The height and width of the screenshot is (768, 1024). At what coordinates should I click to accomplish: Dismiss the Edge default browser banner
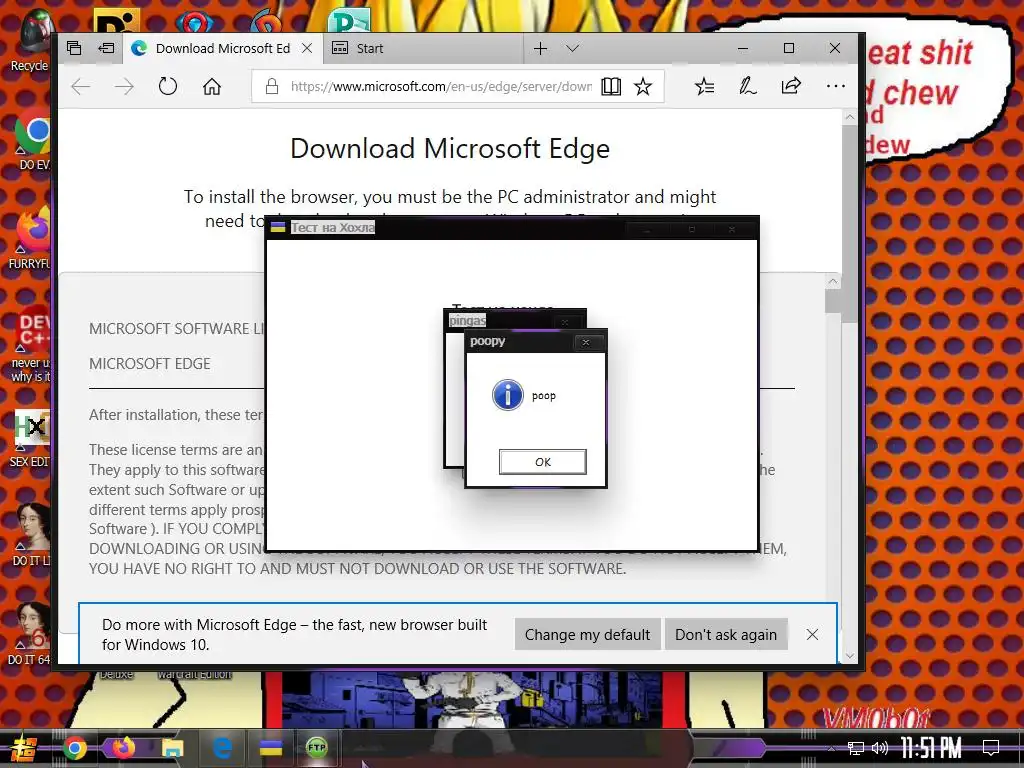tap(812, 635)
